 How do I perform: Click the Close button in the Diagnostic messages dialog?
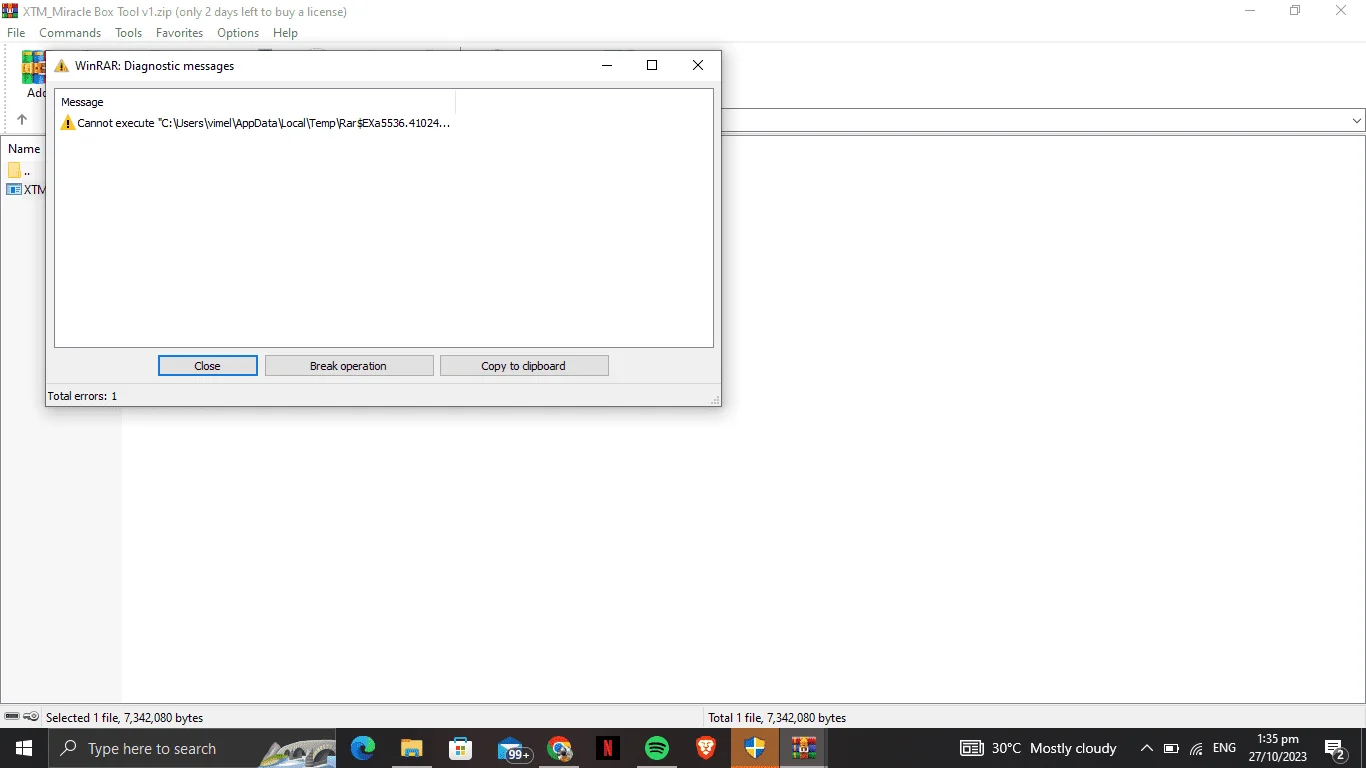click(207, 366)
